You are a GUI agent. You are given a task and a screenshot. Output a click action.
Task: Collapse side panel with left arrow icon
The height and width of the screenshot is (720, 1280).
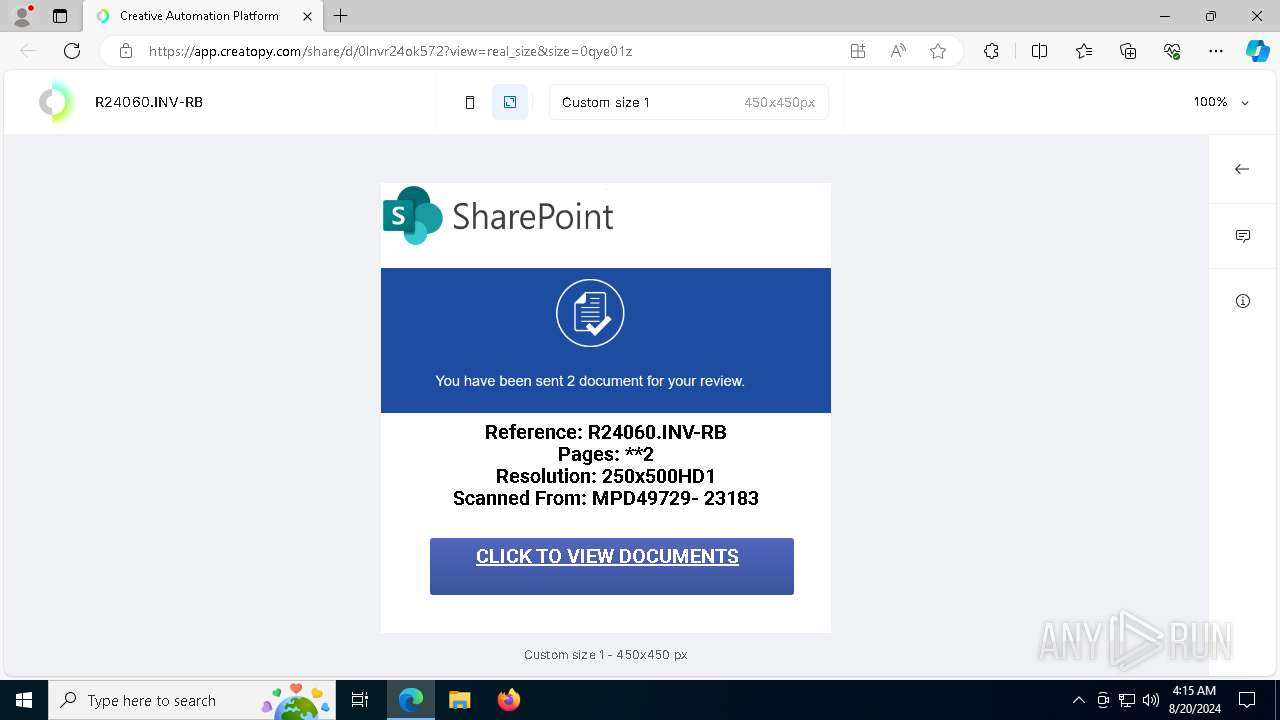click(1242, 169)
